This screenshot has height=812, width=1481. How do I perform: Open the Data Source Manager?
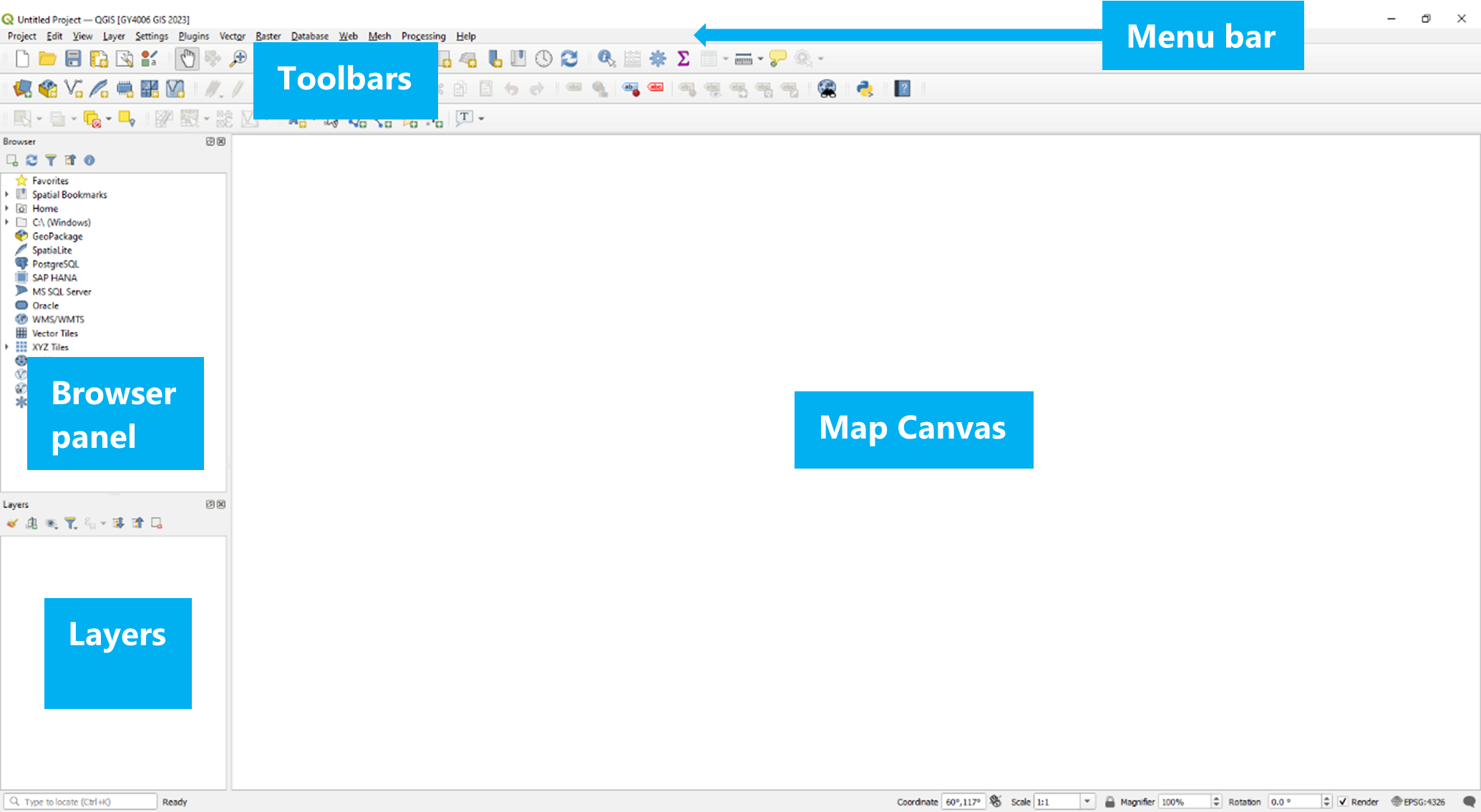(22, 88)
